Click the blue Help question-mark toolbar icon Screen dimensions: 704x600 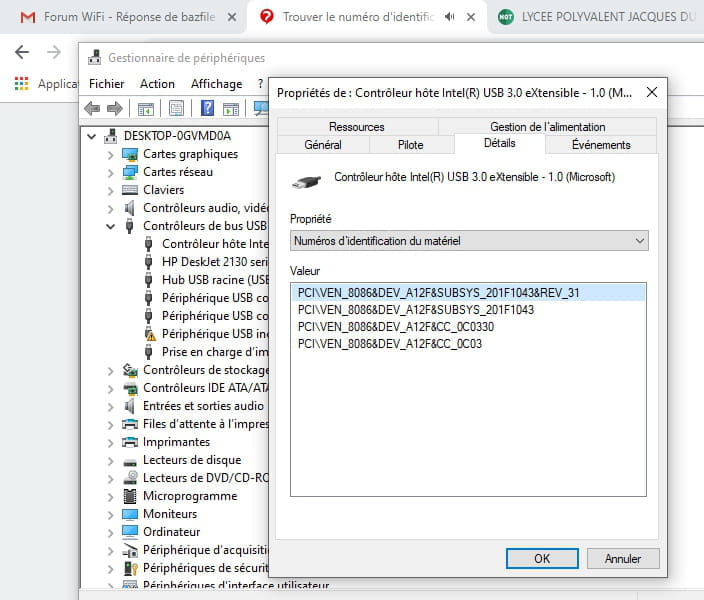click(x=207, y=108)
